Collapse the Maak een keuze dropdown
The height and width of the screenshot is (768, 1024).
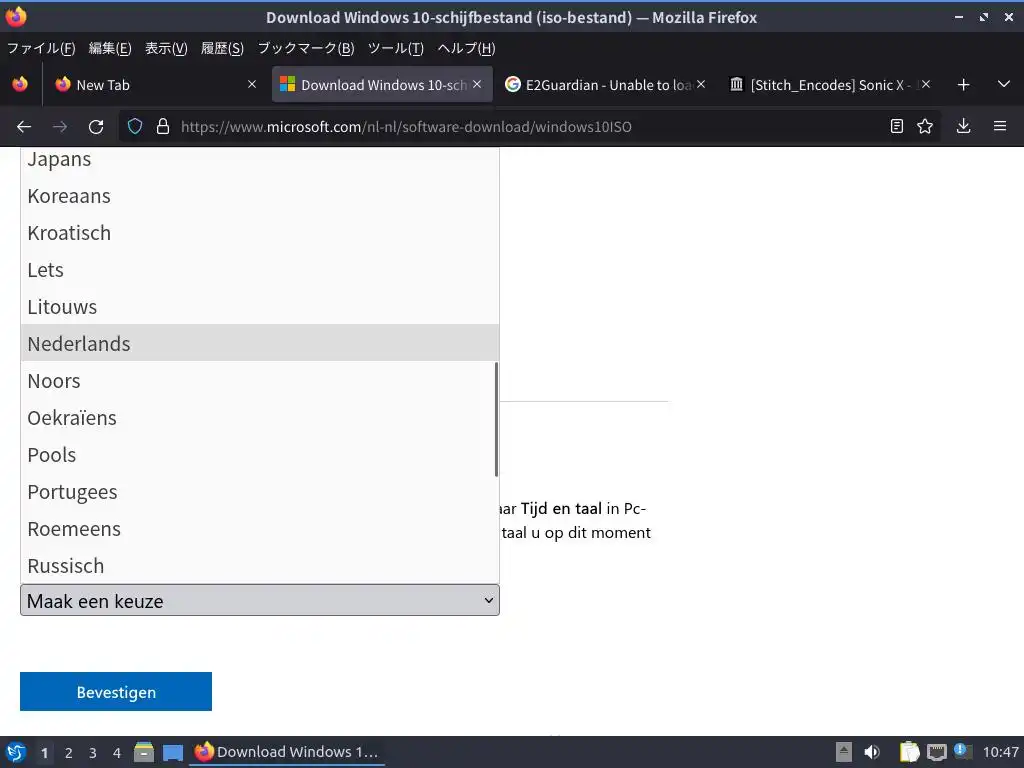(260, 600)
